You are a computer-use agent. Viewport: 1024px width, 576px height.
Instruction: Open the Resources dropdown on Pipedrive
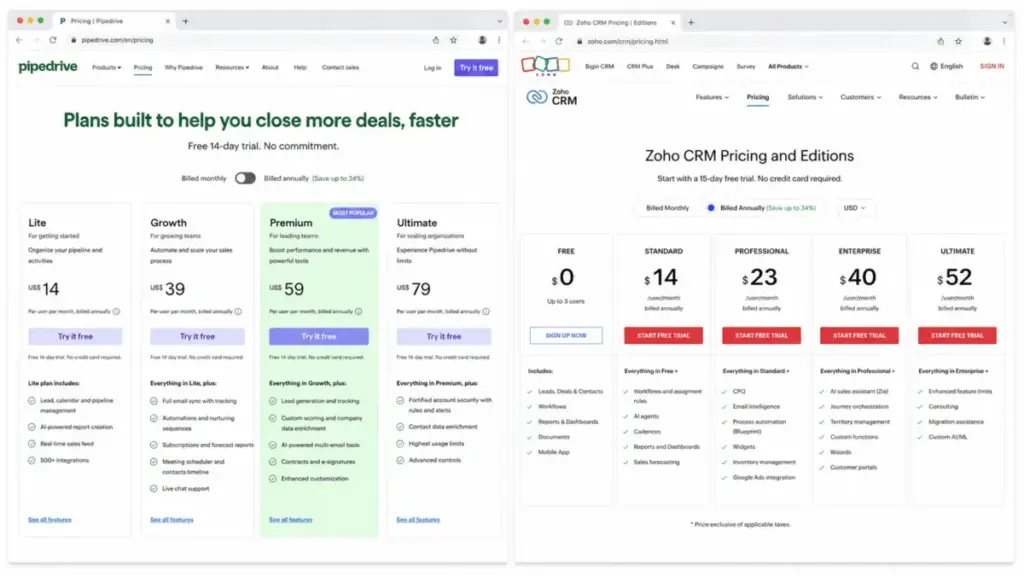[x=232, y=67]
